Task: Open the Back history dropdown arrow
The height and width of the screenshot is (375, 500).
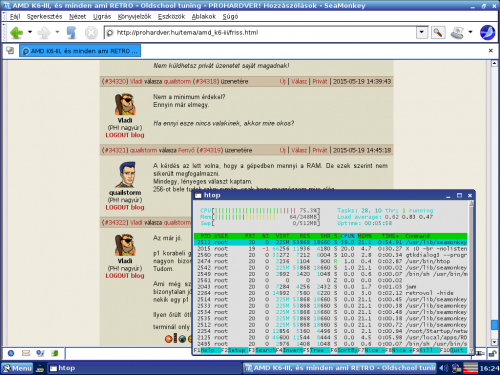Action: [30, 32]
